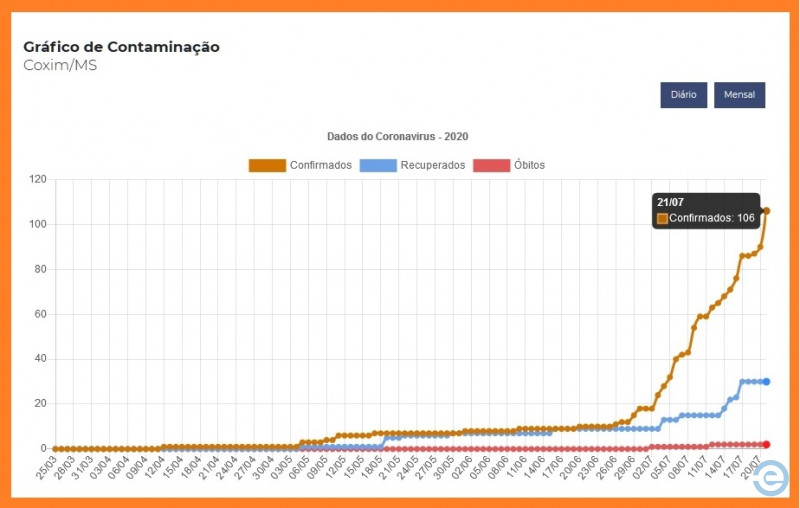This screenshot has width=800, height=508.
Task: Click the blue 'e' logo icon
Action: (771, 479)
